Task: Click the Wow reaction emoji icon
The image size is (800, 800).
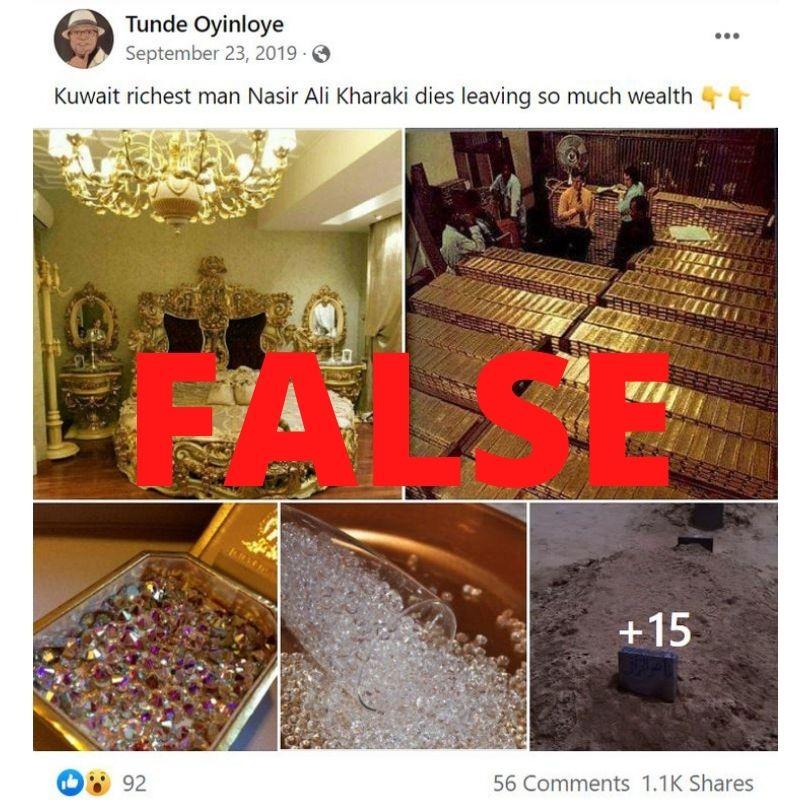Action: click(x=97, y=782)
